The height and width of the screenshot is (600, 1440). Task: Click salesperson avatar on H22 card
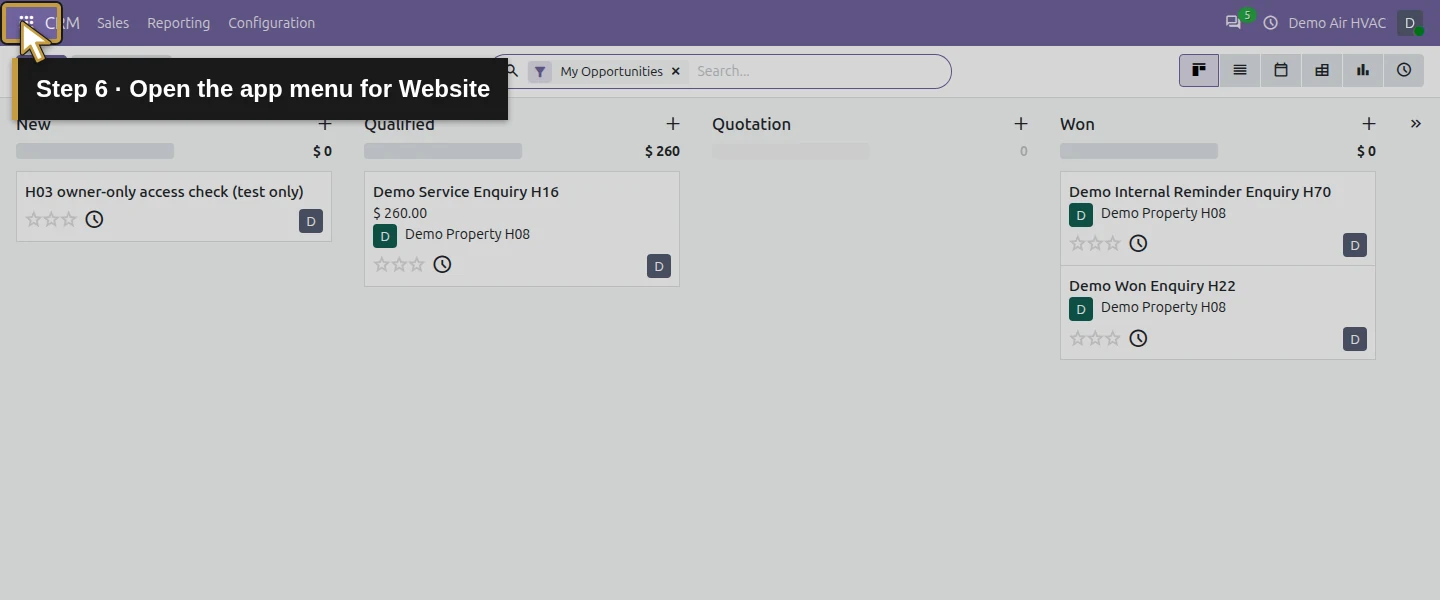pyautogui.click(x=1355, y=339)
